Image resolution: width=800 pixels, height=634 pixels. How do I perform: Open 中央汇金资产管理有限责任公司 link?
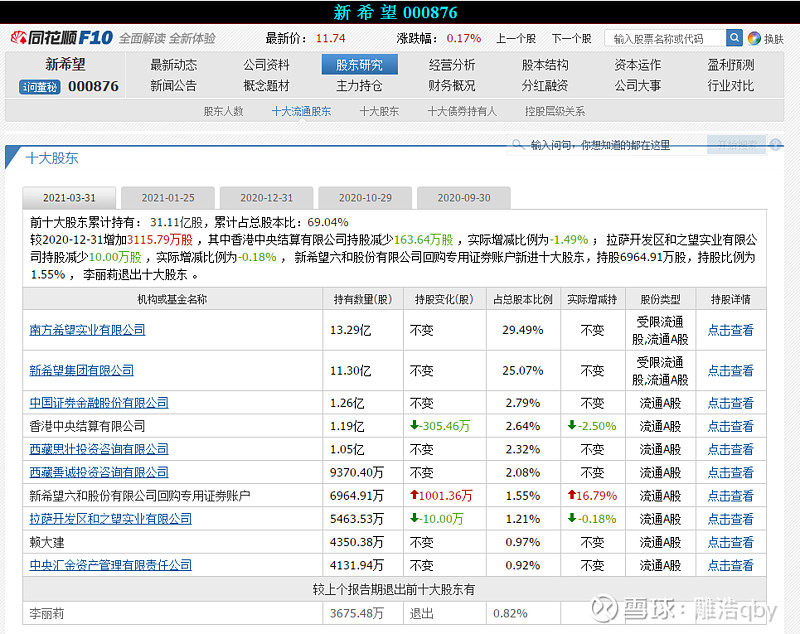tap(111, 565)
